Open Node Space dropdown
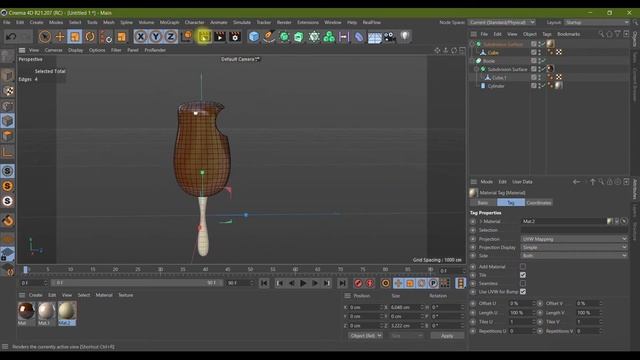640x360 pixels. click(501, 22)
